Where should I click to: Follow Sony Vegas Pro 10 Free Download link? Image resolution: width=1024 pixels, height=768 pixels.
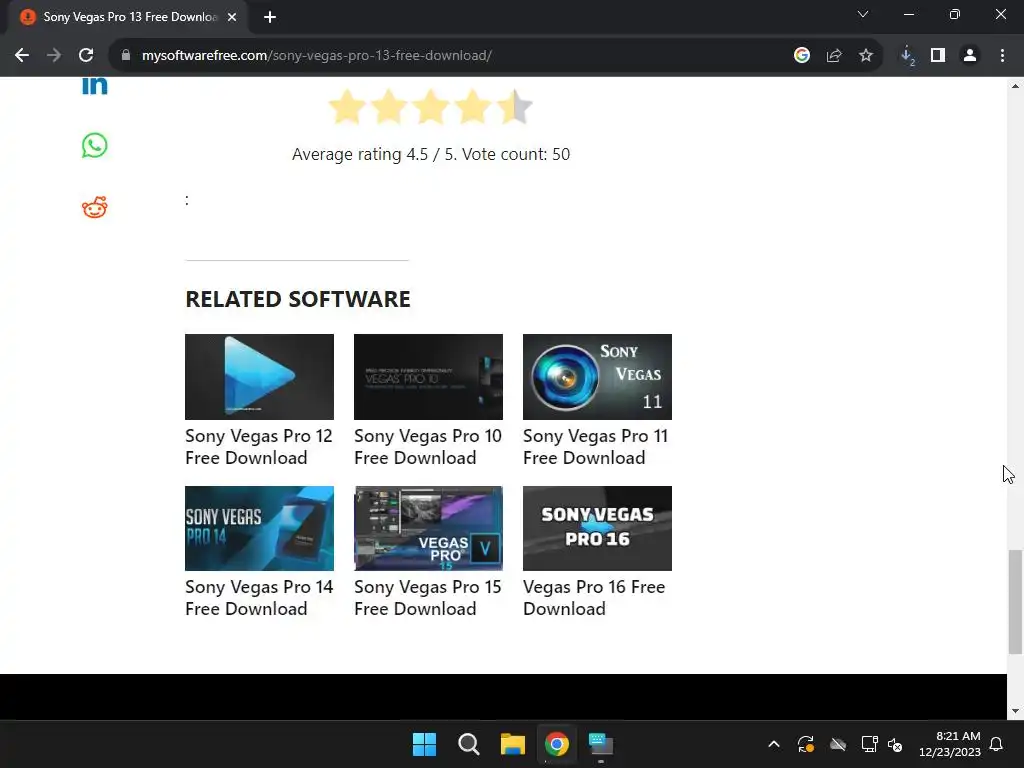tap(428, 447)
